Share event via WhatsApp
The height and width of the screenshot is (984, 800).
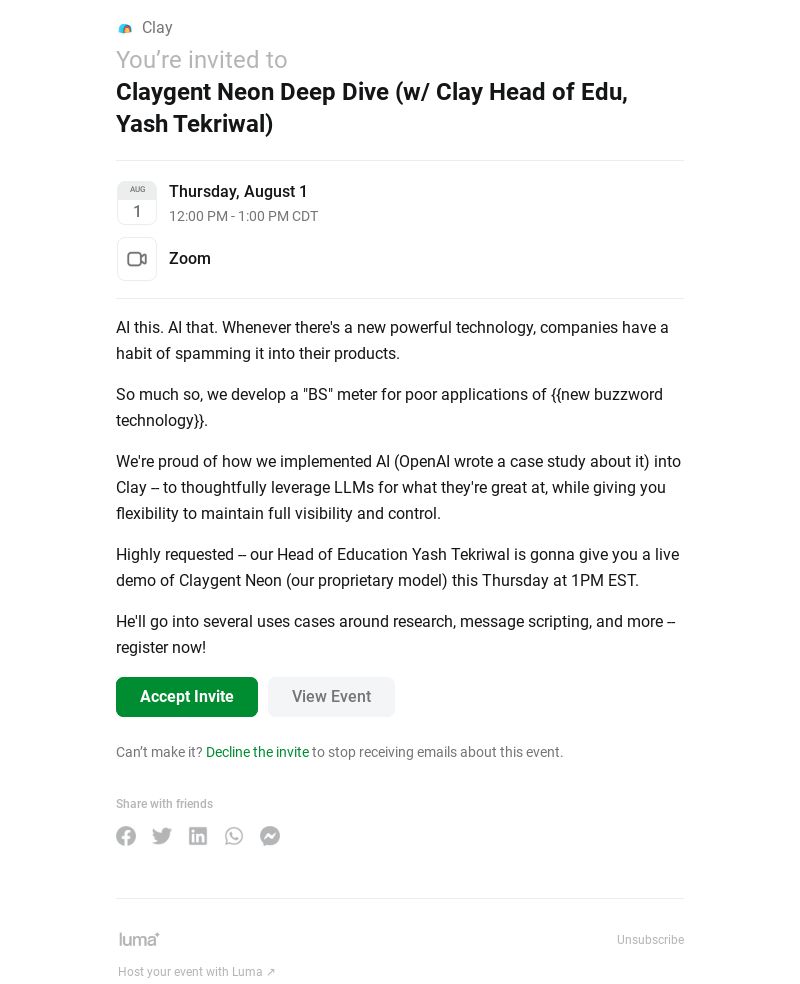pyautogui.click(x=234, y=836)
